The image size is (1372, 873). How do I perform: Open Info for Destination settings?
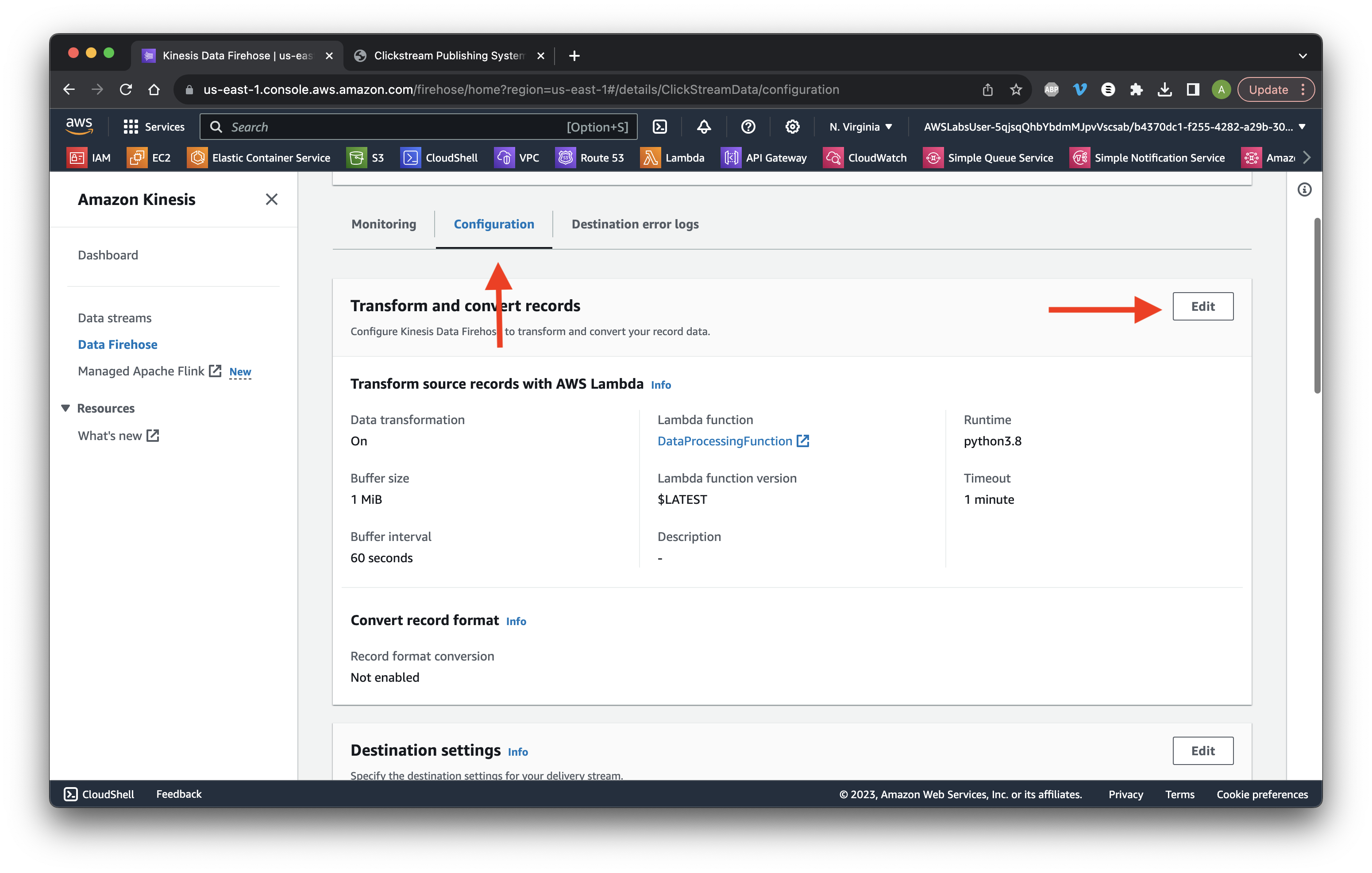pos(517,752)
